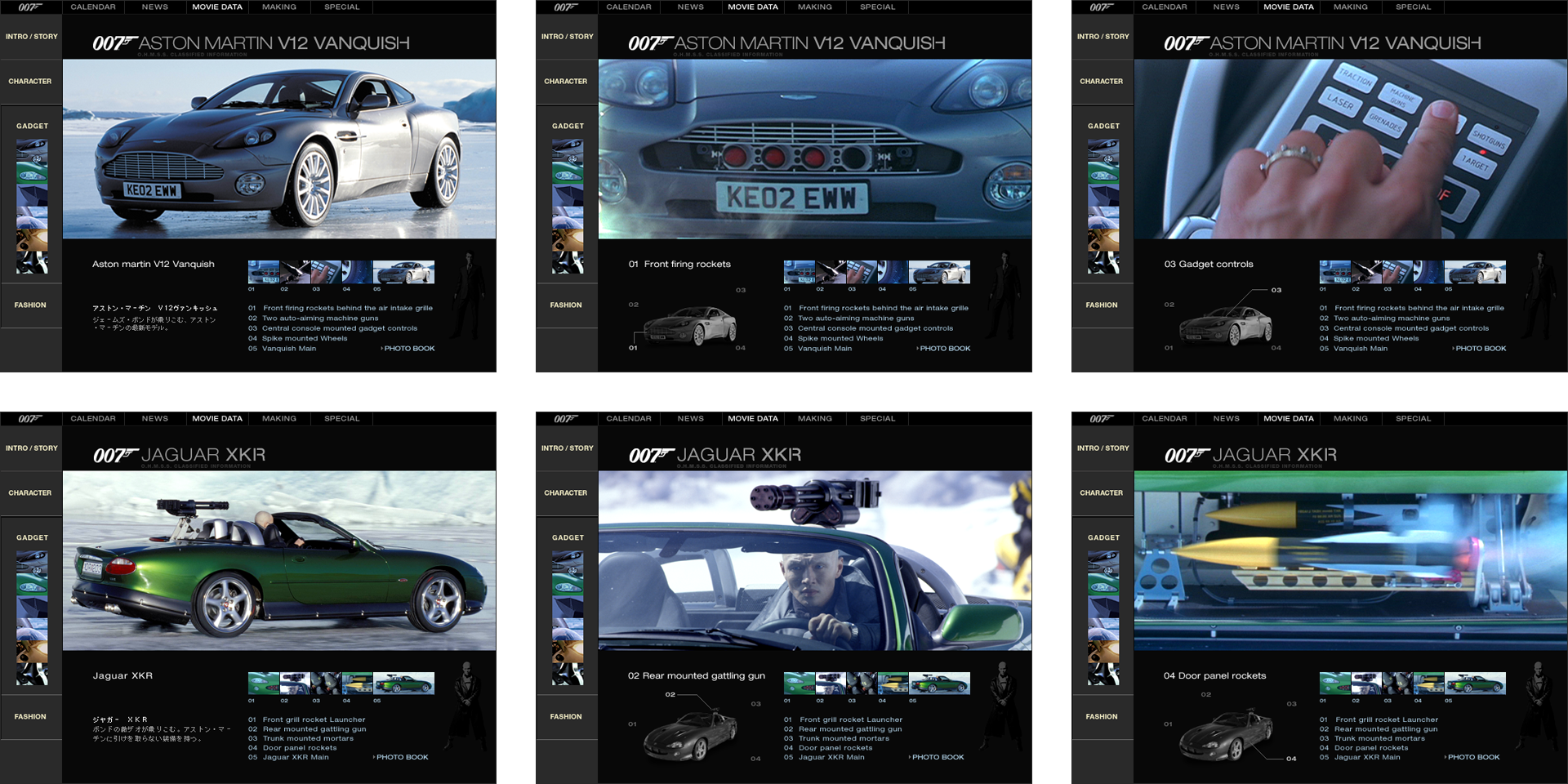Image resolution: width=1568 pixels, height=784 pixels.
Task: Open MAKING tab on the Door panel rockets screen
Action: coord(1351,419)
